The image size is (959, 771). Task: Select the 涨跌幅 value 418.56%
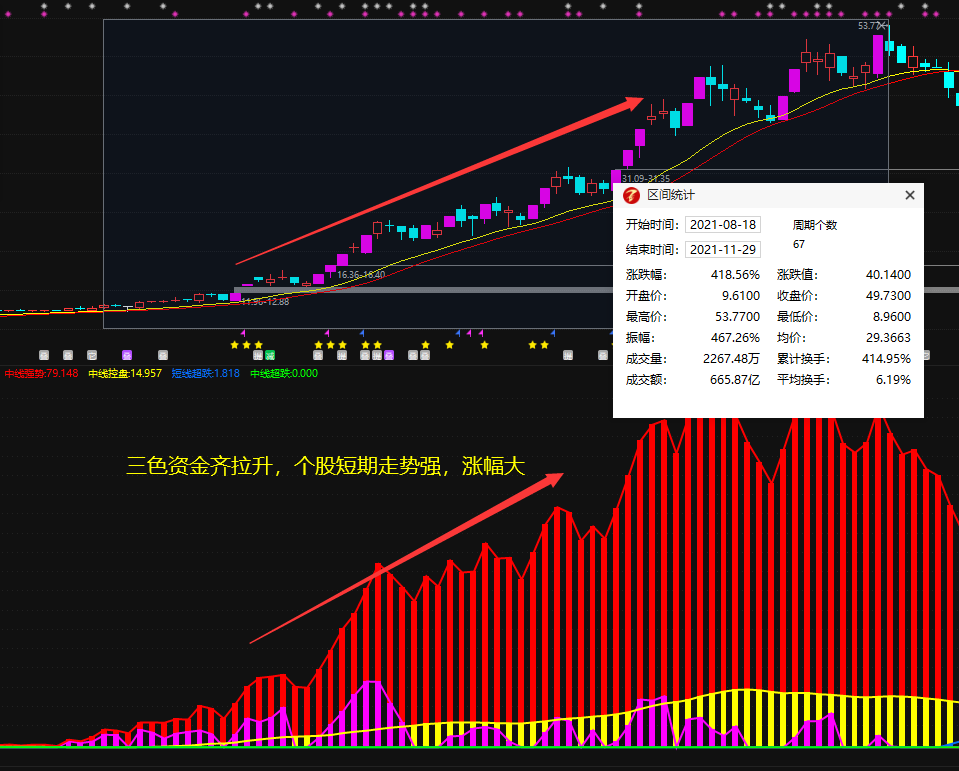[735, 275]
